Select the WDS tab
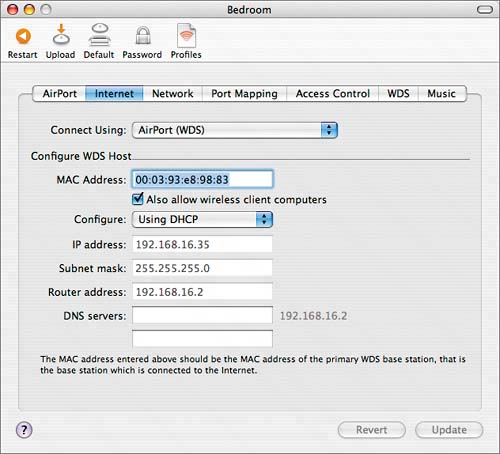The height and width of the screenshot is (454, 500). point(398,94)
